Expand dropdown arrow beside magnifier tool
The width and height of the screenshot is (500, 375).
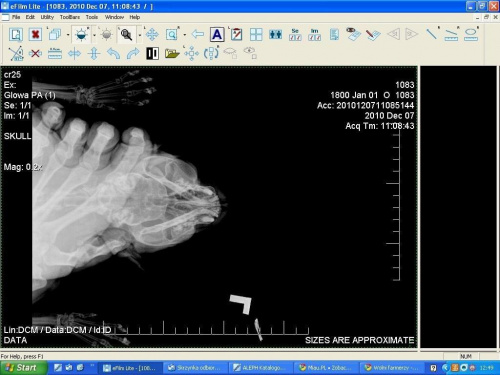[x=139, y=35]
